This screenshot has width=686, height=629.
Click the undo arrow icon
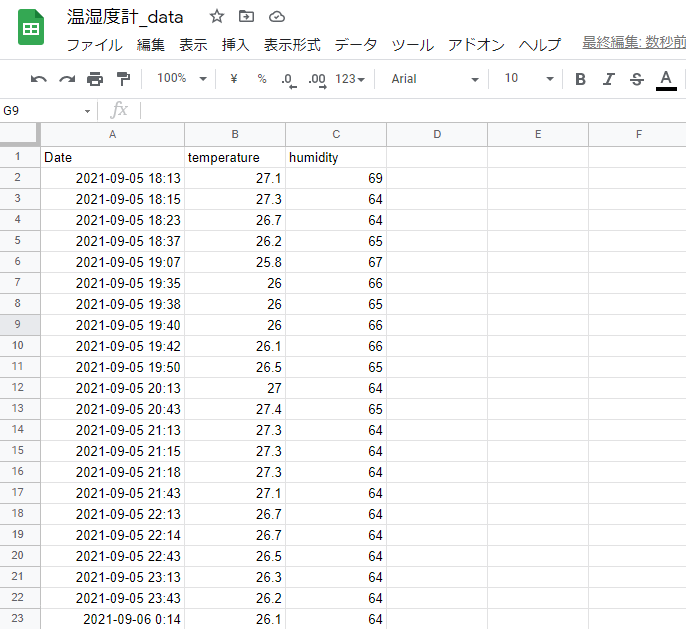tap(39, 79)
